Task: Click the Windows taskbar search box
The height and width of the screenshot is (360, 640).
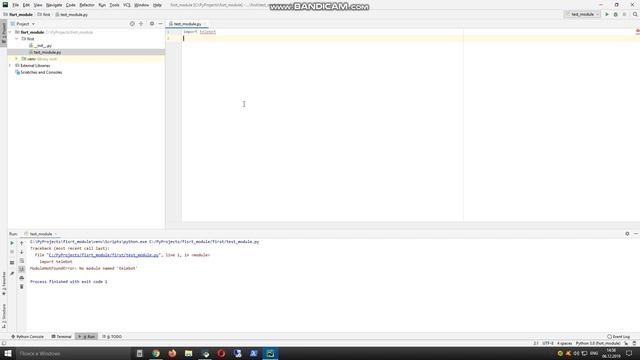Action: pyautogui.click(x=73, y=353)
